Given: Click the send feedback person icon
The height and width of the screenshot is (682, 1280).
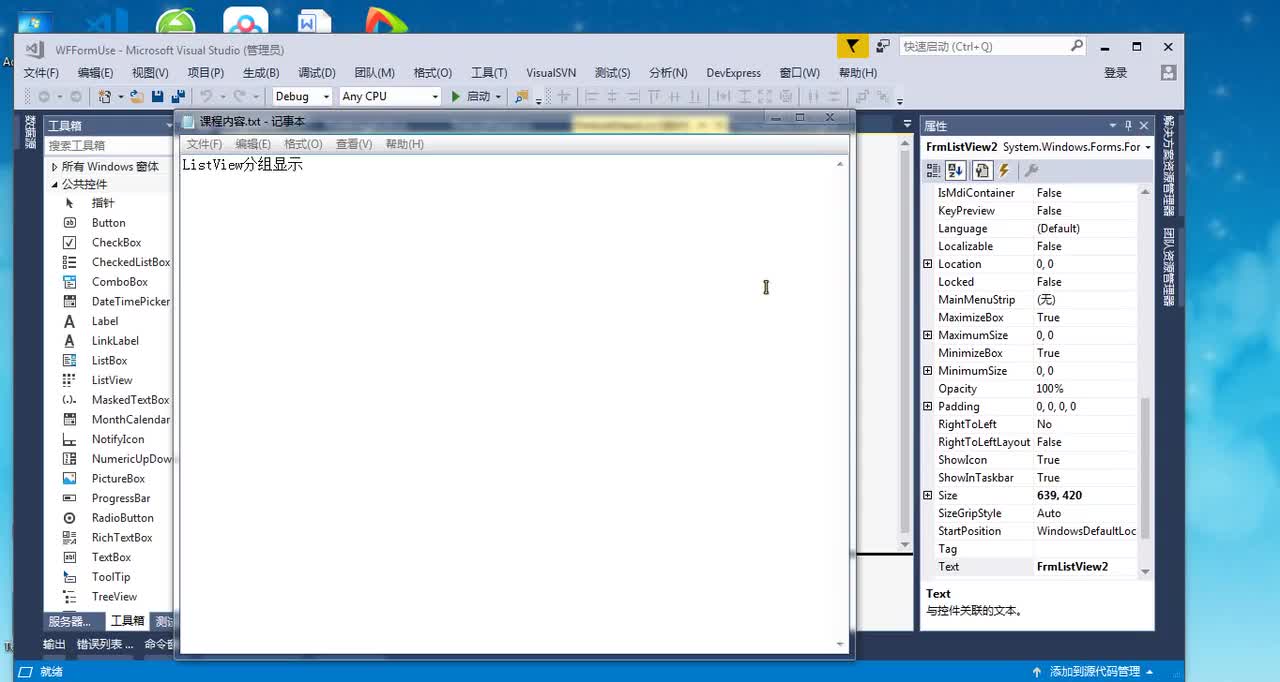Looking at the screenshot, I should (882, 46).
